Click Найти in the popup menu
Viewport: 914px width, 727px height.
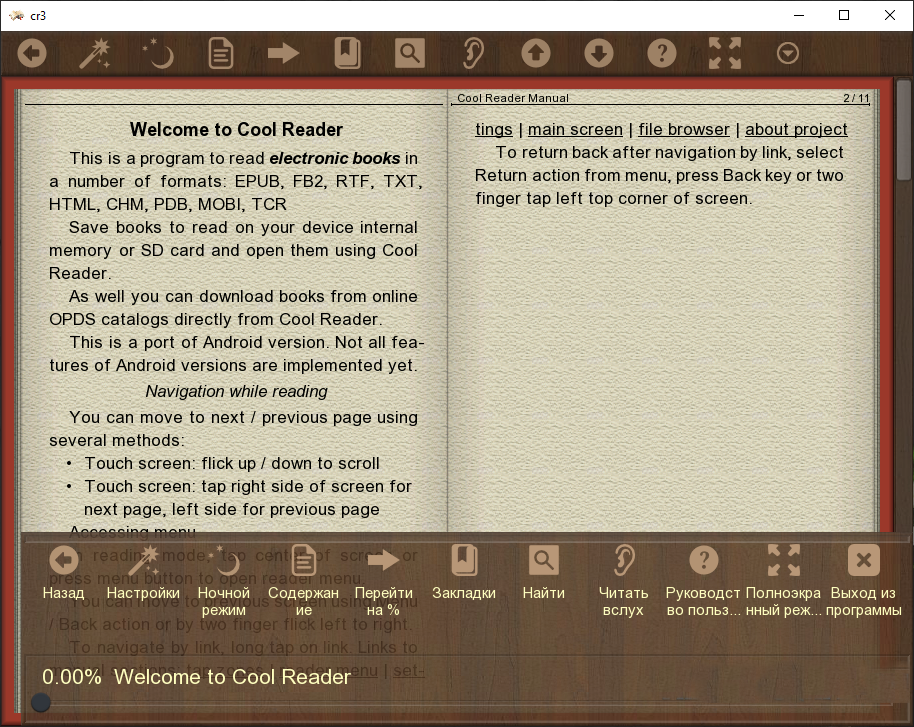pos(543,573)
